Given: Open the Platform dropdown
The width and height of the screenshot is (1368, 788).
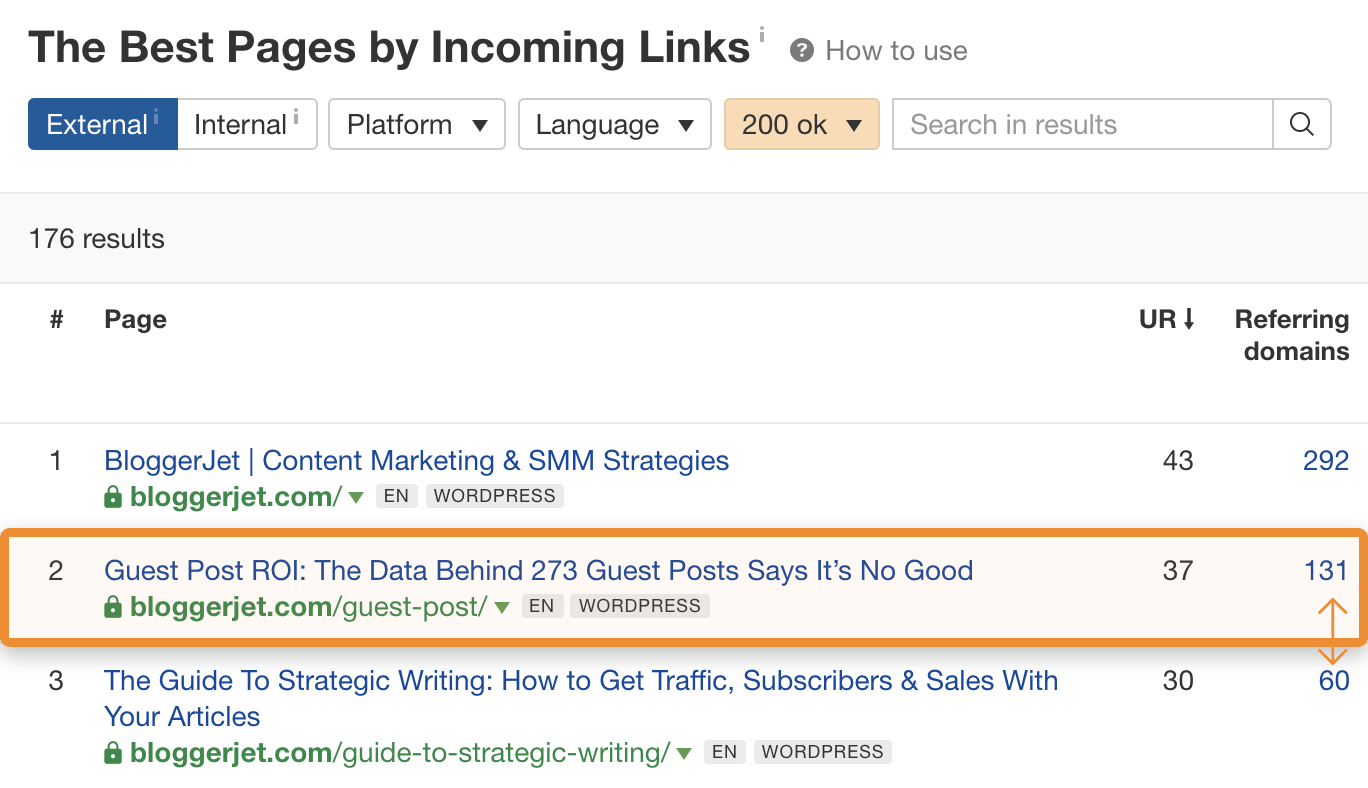Looking at the screenshot, I should click(x=417, y=125).
